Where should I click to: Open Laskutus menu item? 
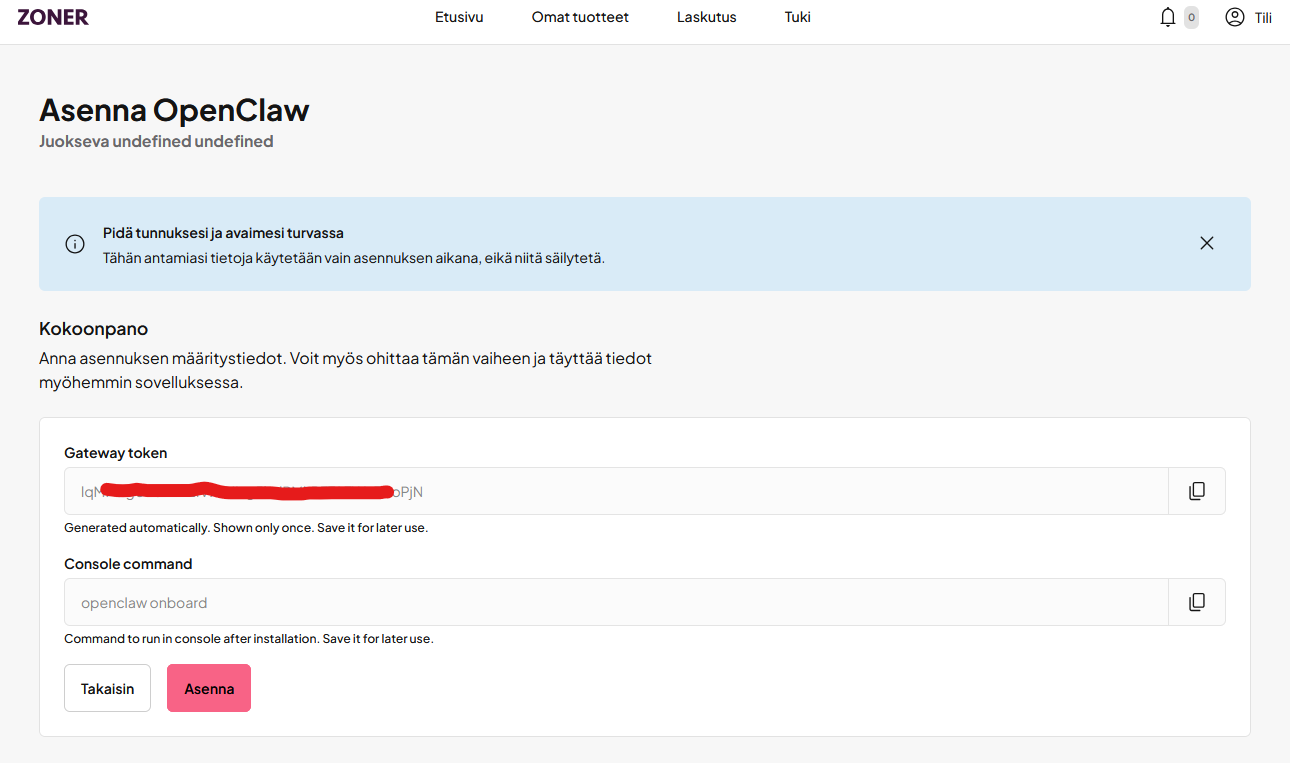point(707,17)
